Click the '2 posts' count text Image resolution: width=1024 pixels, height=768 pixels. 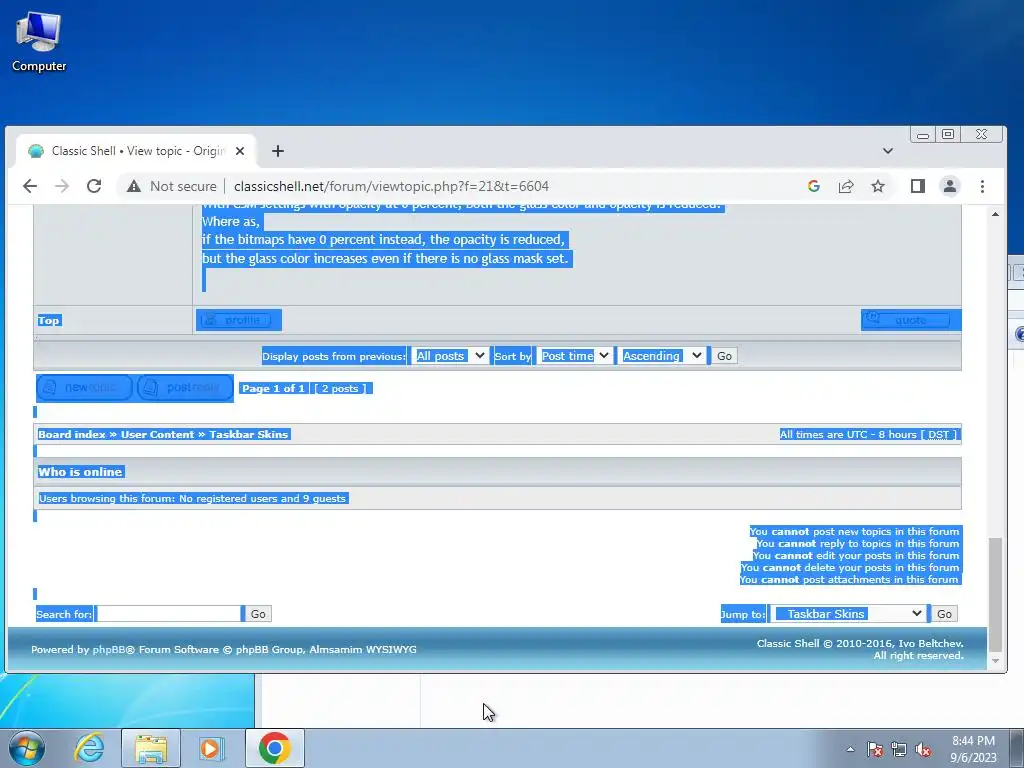[340, 389]
